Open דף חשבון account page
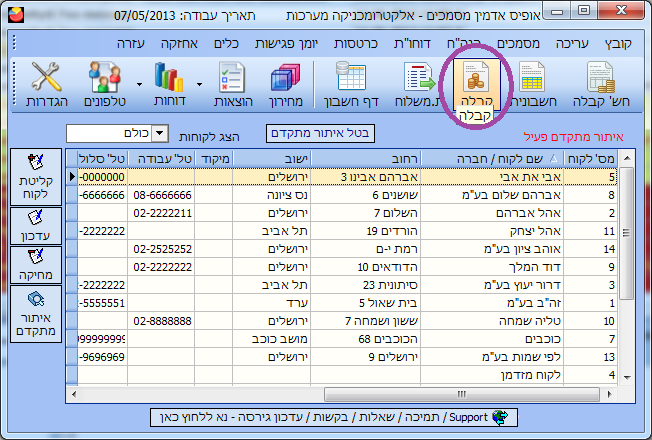652x440 pixels. tap(351, 84)
